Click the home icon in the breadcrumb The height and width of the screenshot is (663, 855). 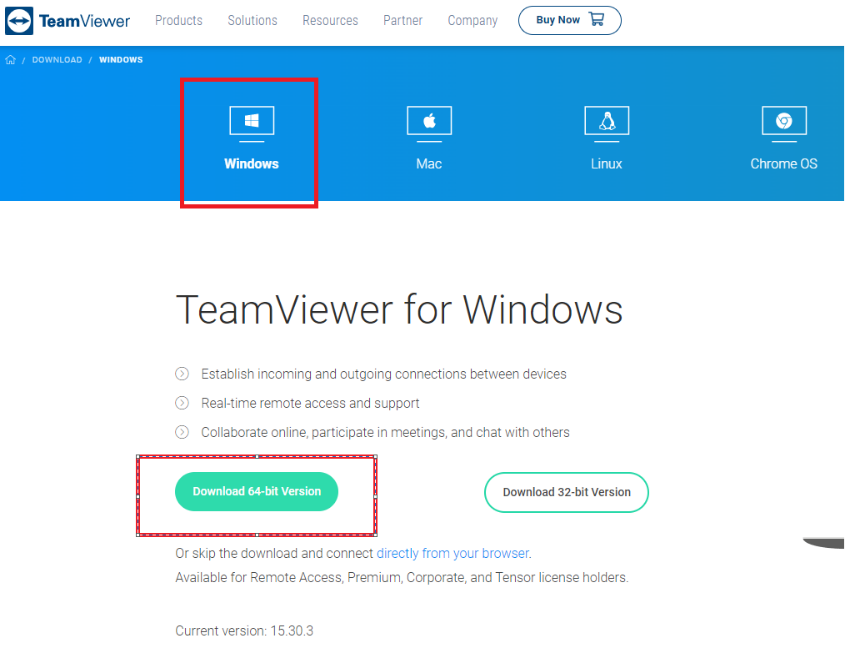[x=10, y=60]
